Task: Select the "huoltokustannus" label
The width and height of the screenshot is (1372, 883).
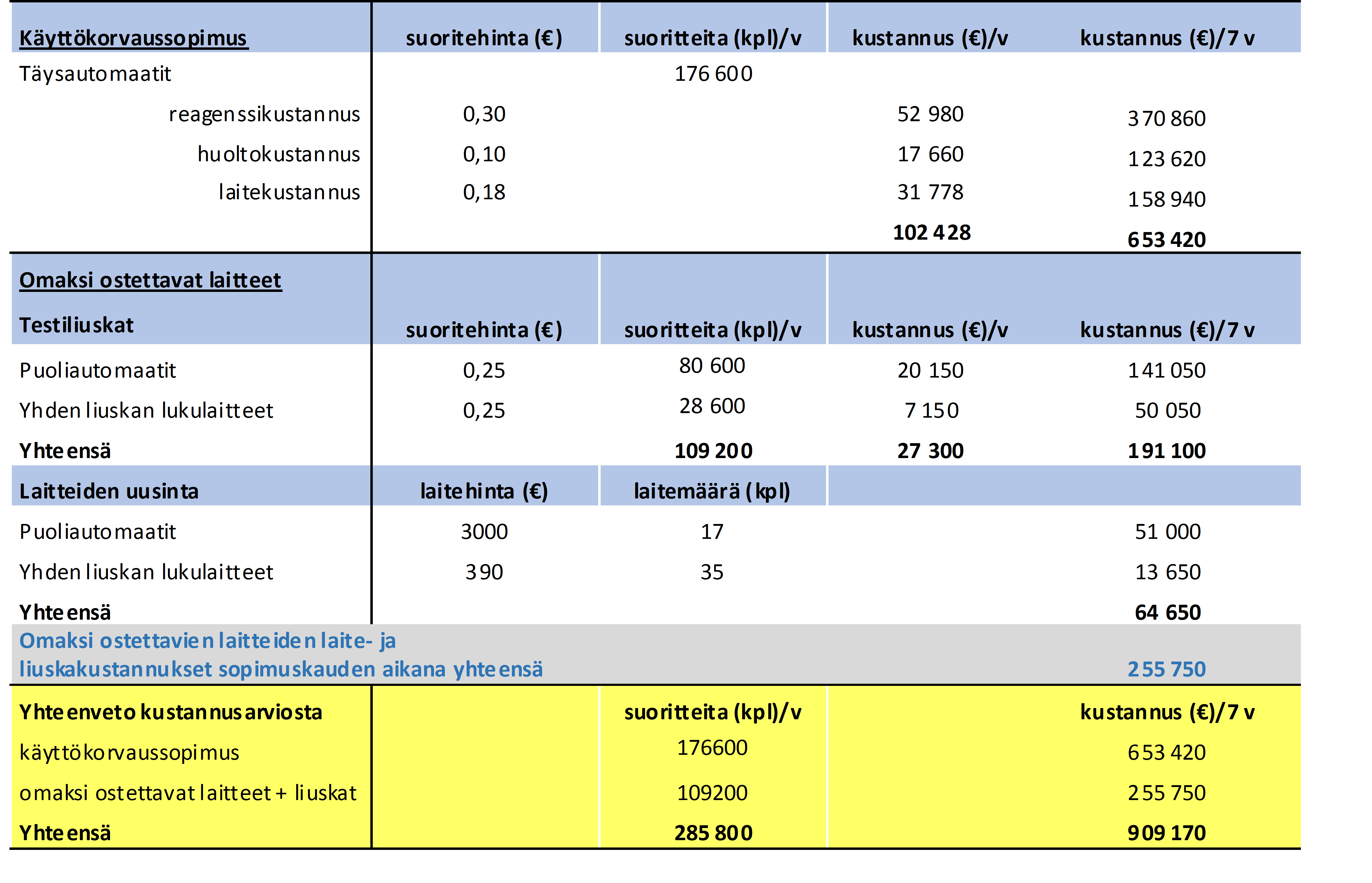Action: click(279, 154)
